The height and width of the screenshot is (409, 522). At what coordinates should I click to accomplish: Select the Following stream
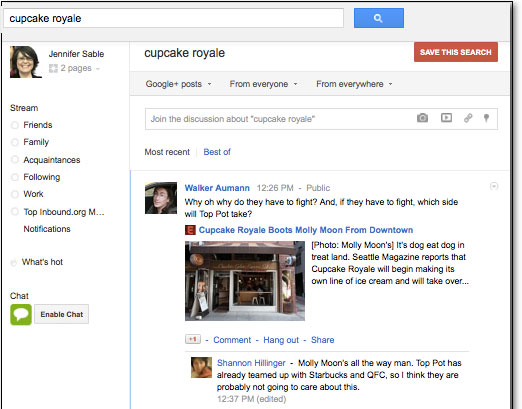42,177
